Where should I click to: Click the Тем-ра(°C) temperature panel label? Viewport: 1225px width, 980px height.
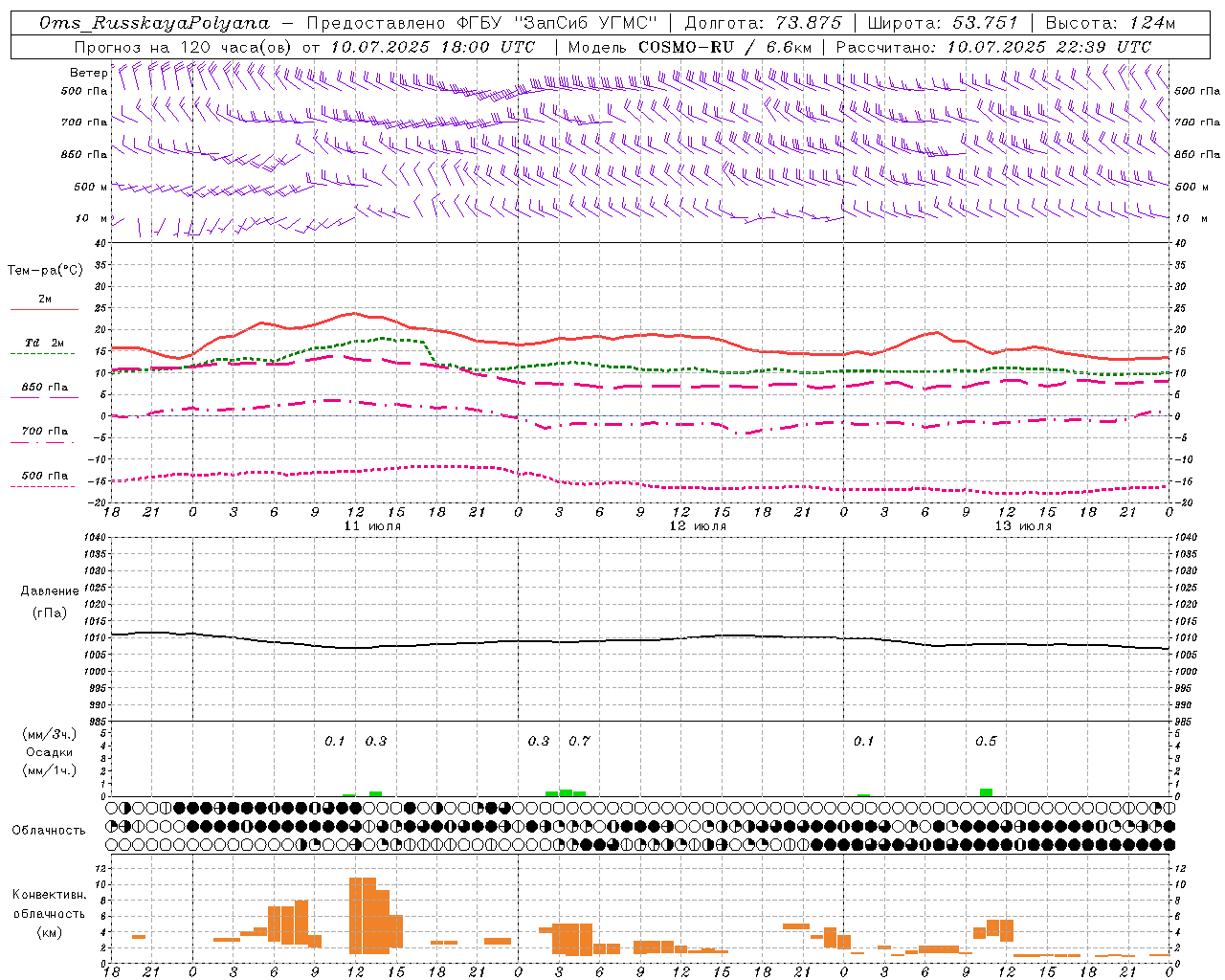45,271
